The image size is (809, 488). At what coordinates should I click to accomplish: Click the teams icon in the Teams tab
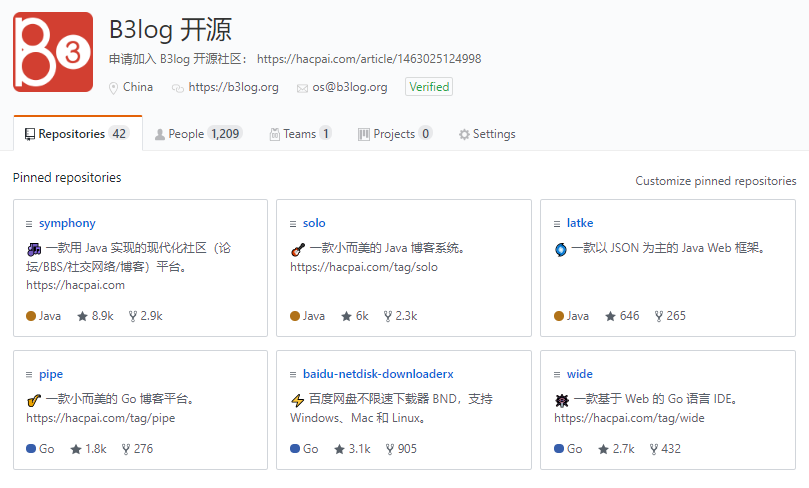coord(274,134)
